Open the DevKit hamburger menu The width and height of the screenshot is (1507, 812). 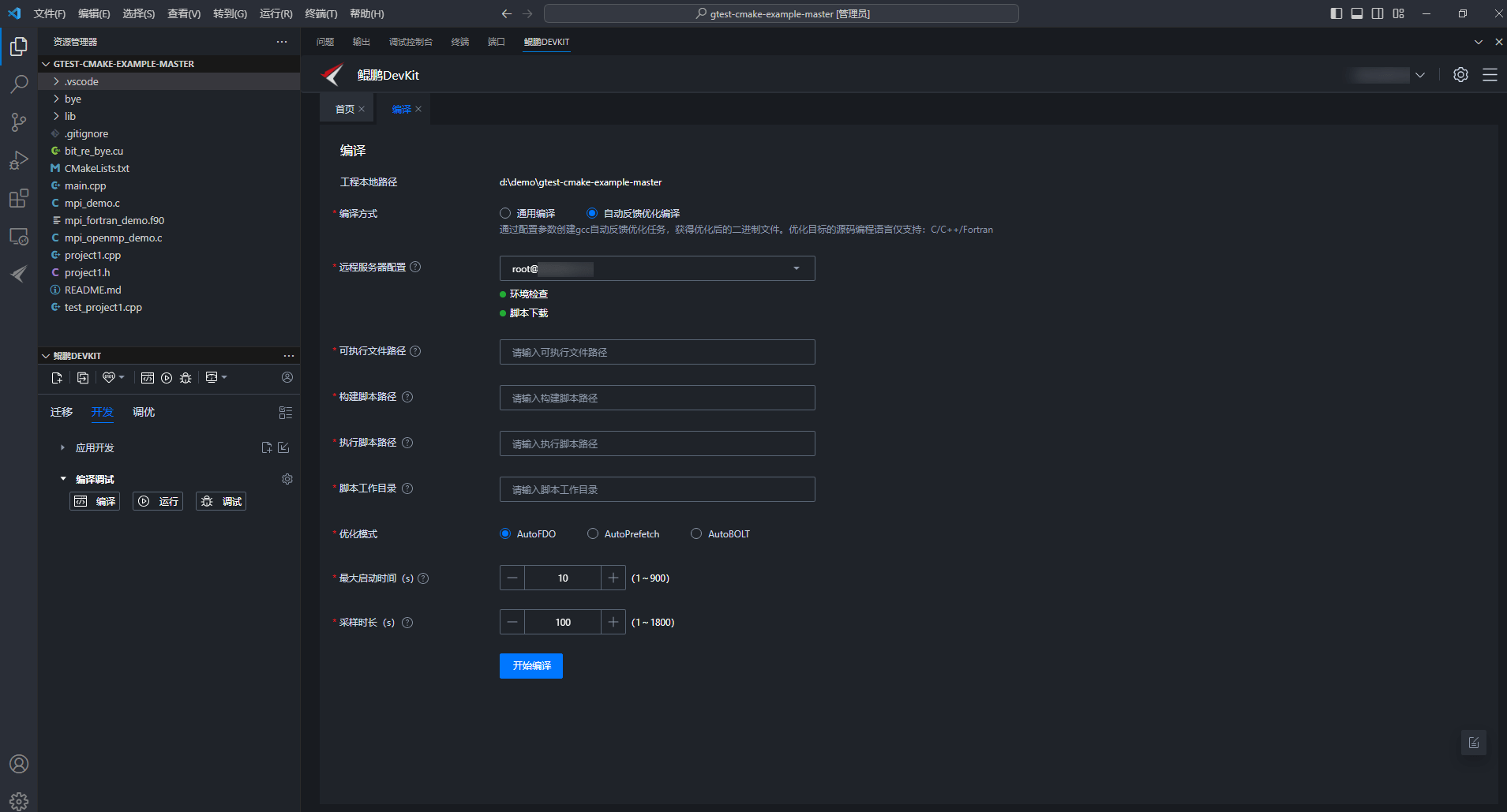1490,75
